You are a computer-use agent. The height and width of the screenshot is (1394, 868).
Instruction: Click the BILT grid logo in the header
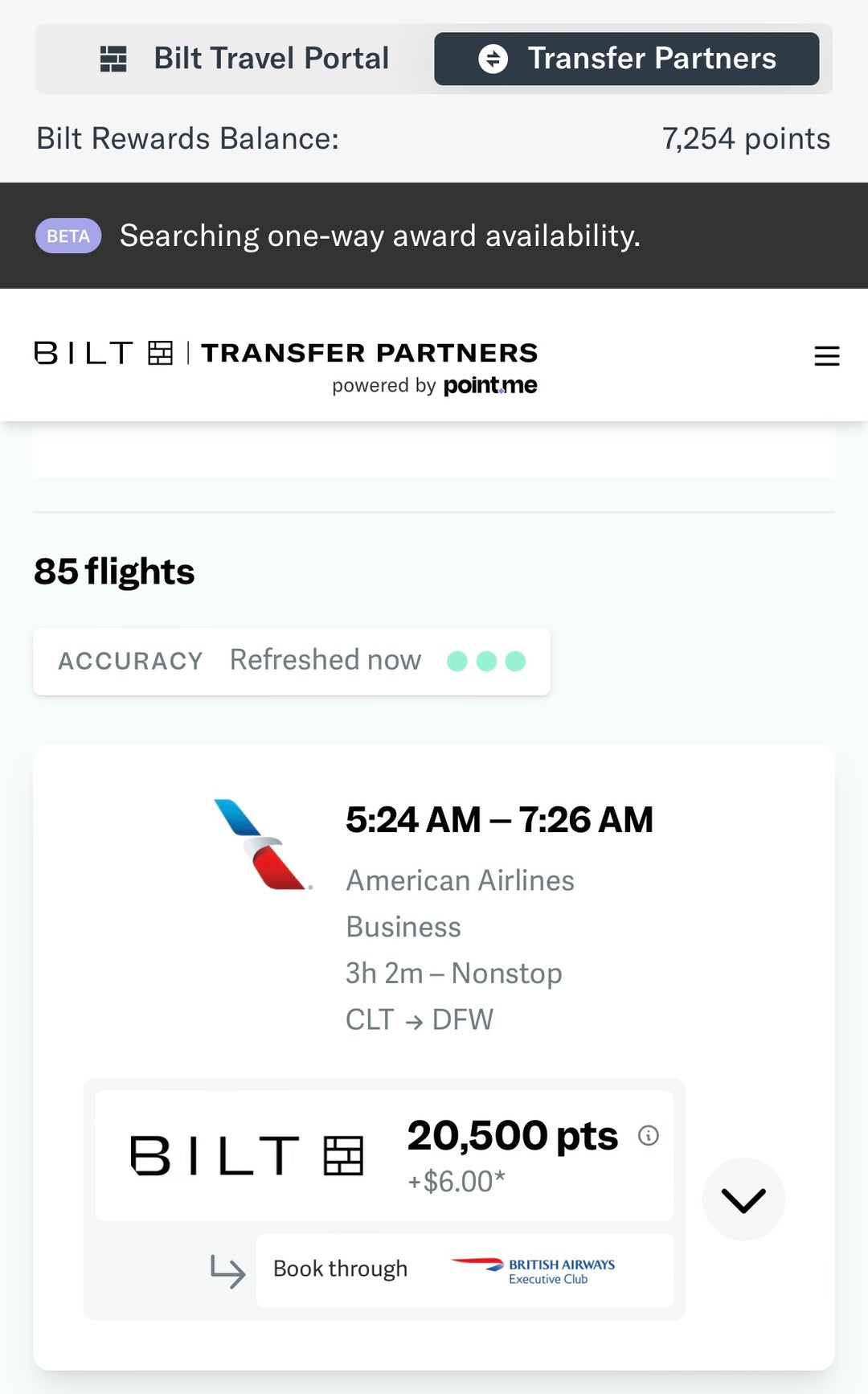click(x=158, y=352)
